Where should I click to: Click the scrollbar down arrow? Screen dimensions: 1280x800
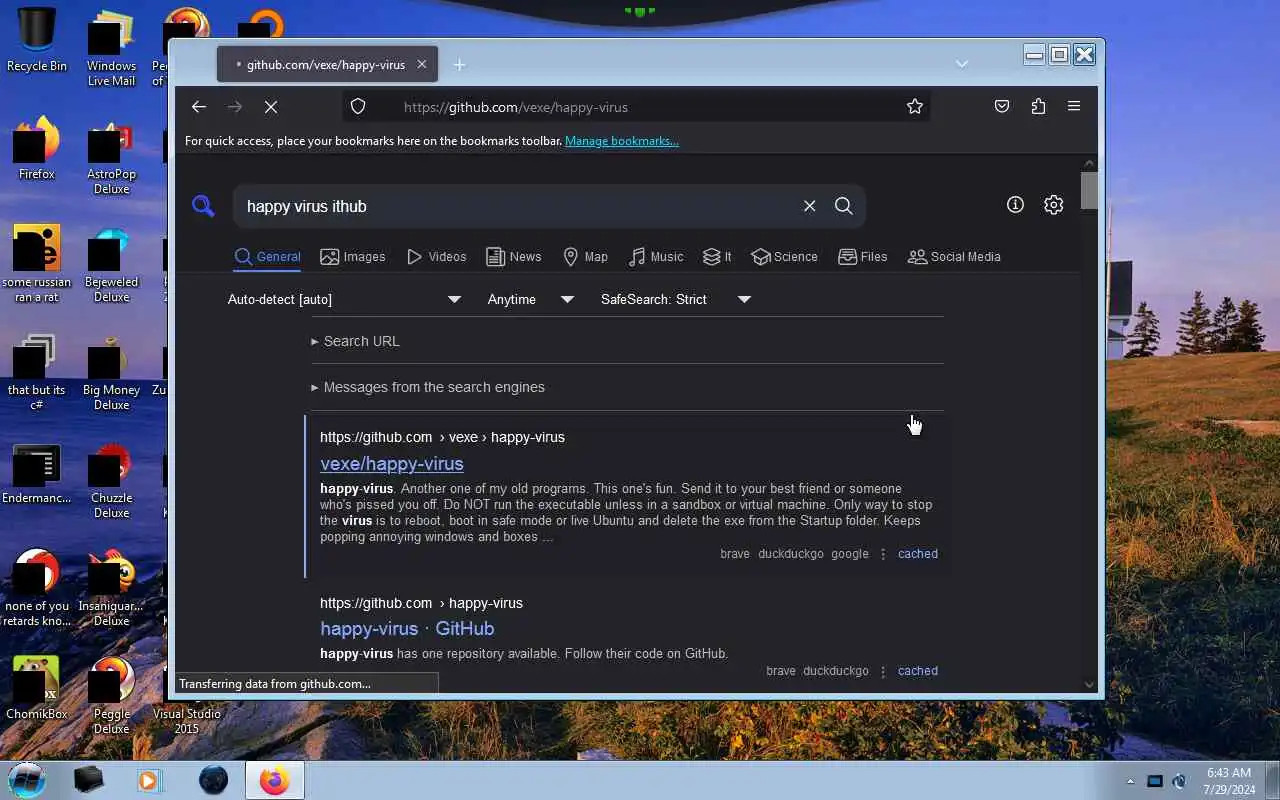pyautogui.click(x=1089, y=685)
